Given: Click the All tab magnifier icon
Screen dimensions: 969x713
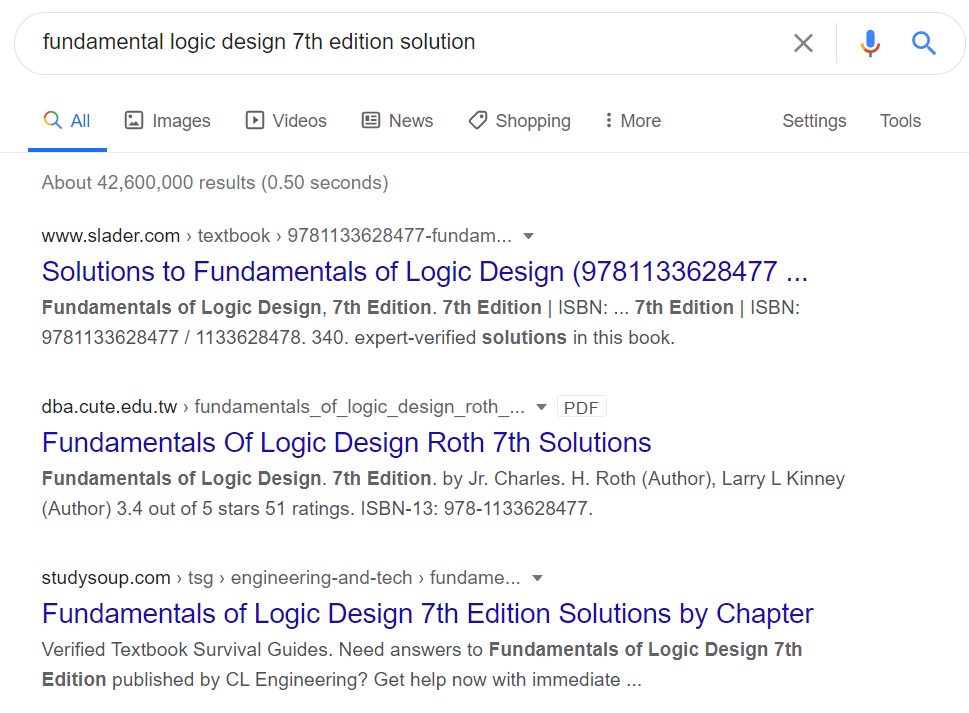Looking at the screenshot, I should pos(53,120).
